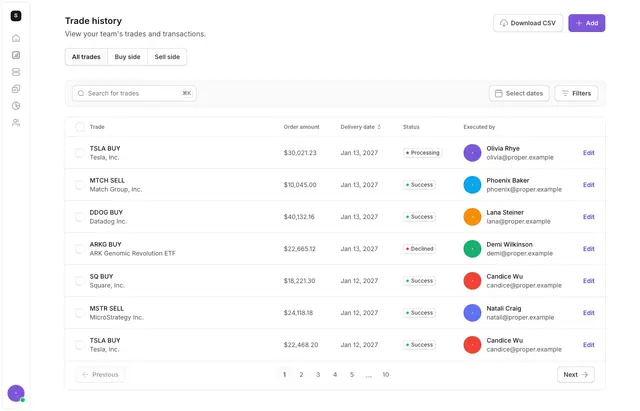Click the Order amount column header

301,127
